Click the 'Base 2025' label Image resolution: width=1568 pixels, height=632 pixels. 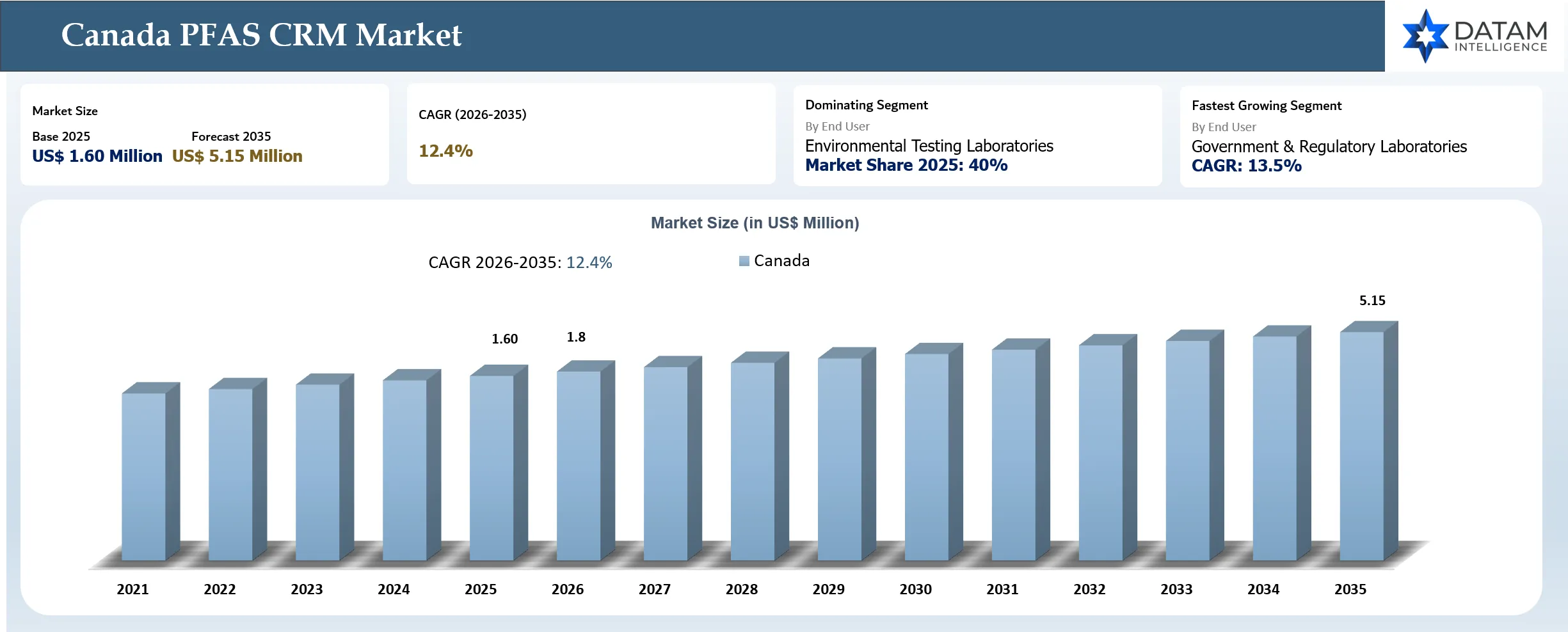[61, 136]
